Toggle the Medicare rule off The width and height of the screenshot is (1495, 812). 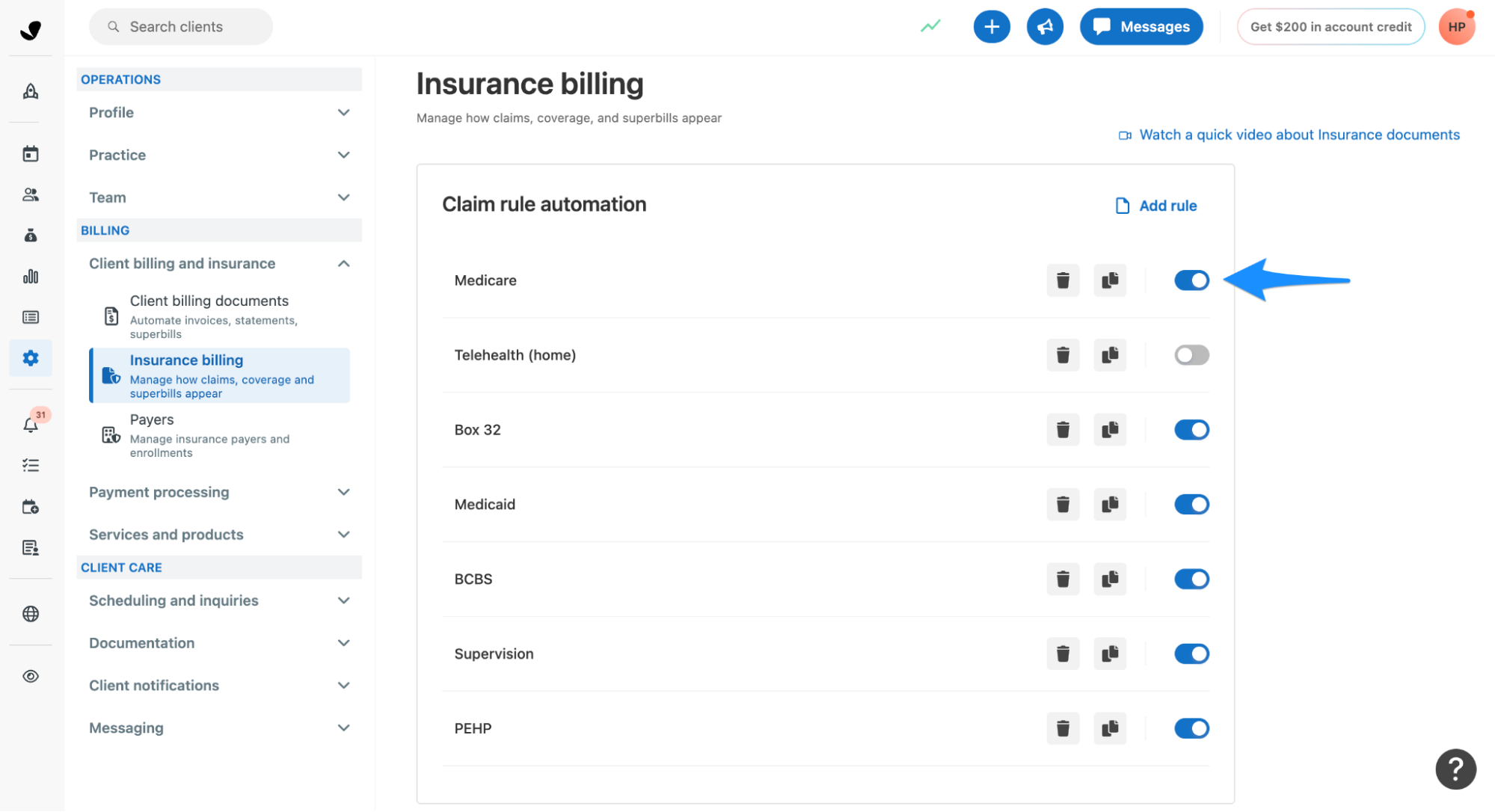point(1191,280)
